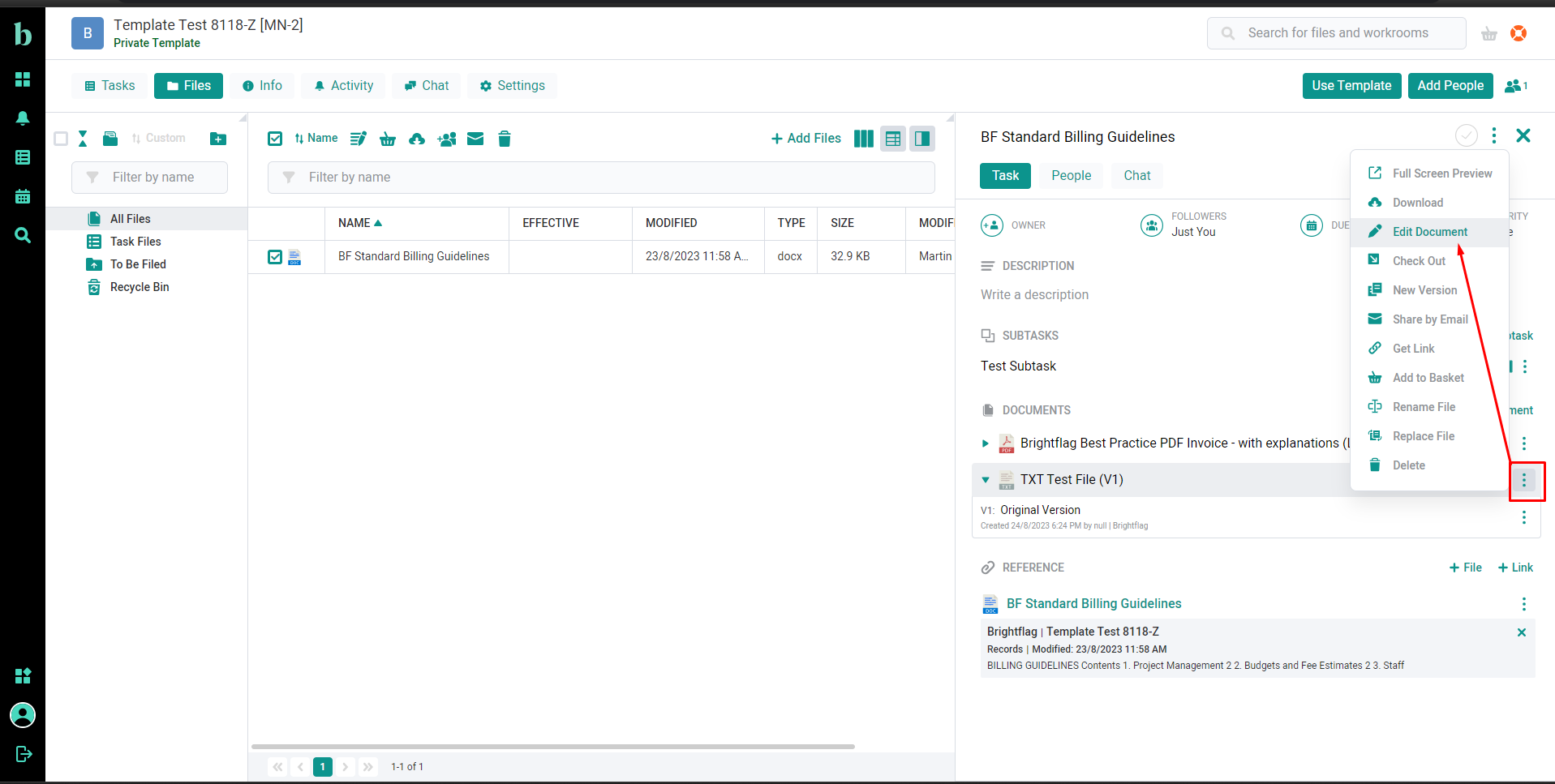Click the orange help lifebuoy icon

[x=1518, y=33]
